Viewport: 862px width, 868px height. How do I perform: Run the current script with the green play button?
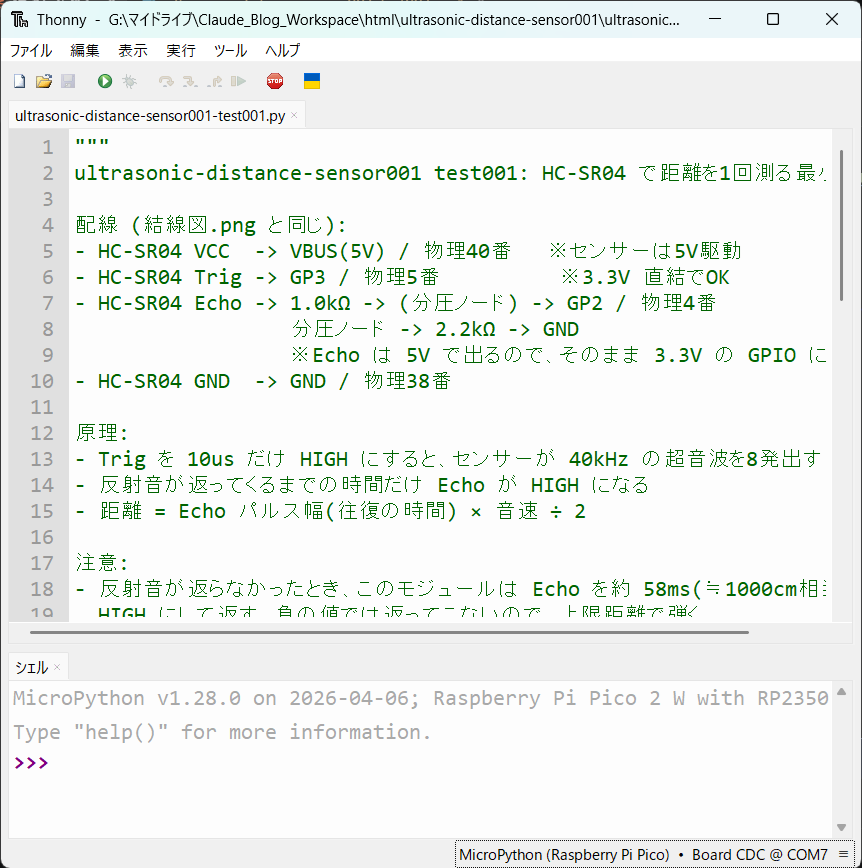(x=105, y=81)
